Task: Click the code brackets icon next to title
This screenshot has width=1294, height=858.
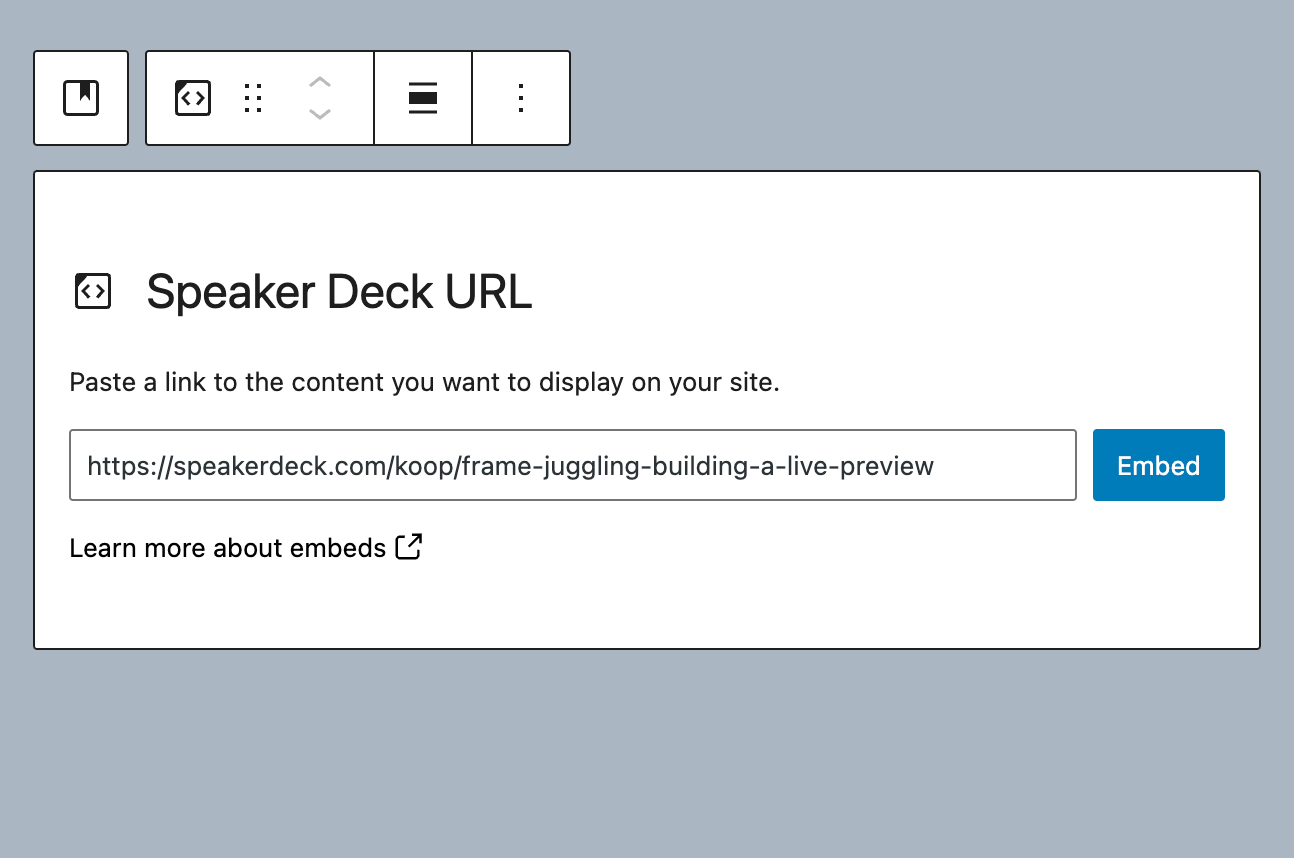Action: (92, 291)
